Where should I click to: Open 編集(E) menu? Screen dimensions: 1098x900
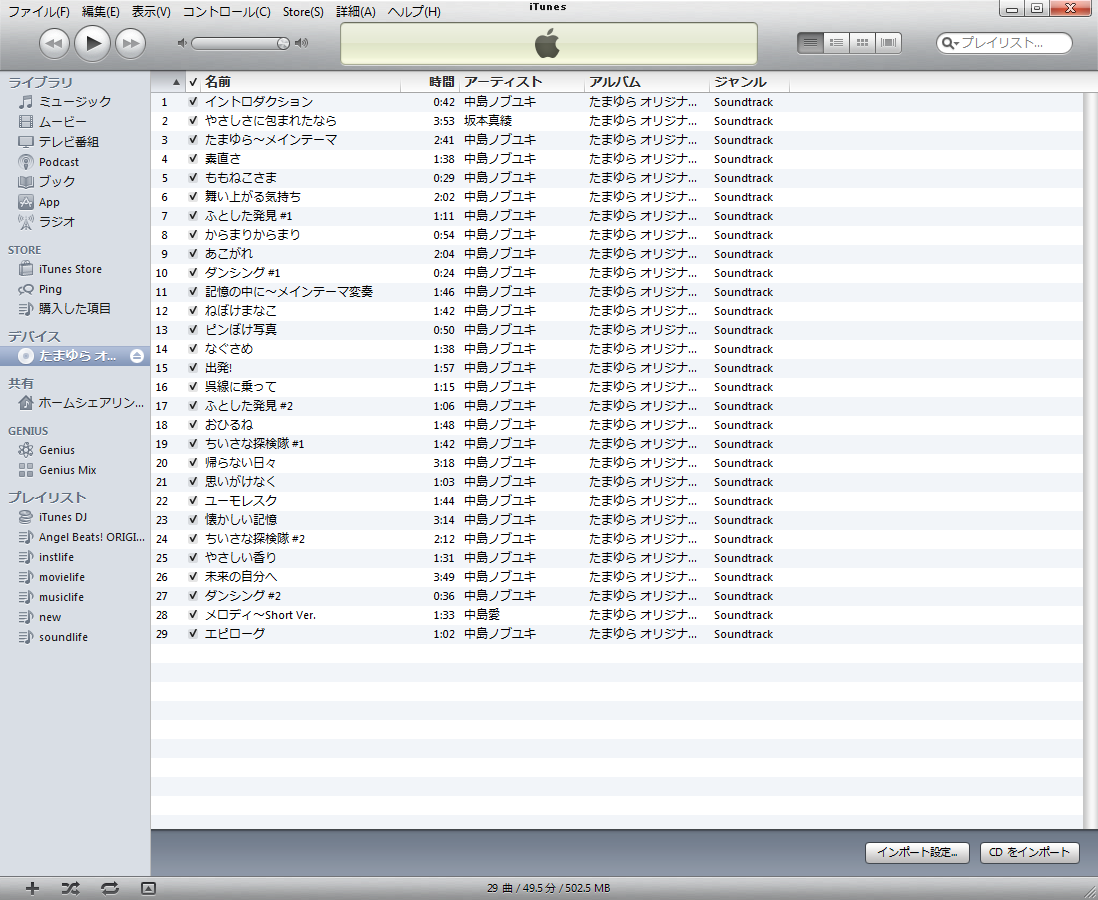pos(101,12)
